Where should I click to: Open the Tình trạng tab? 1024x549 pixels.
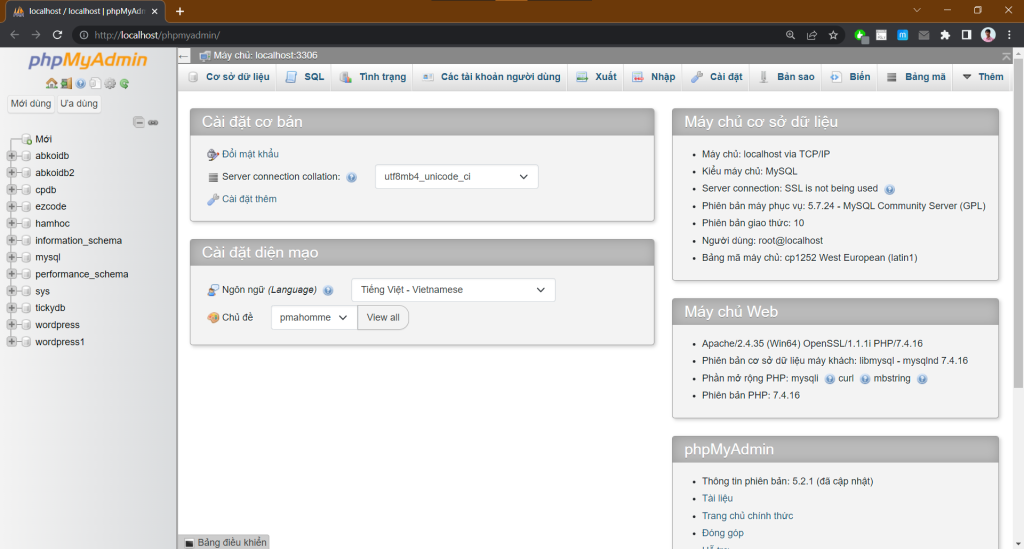(373, 77)
